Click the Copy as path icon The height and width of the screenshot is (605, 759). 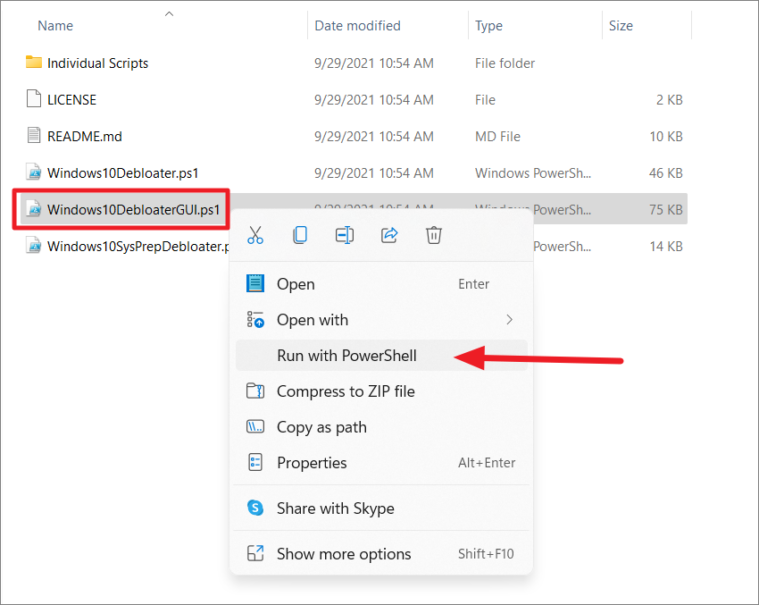255,426
